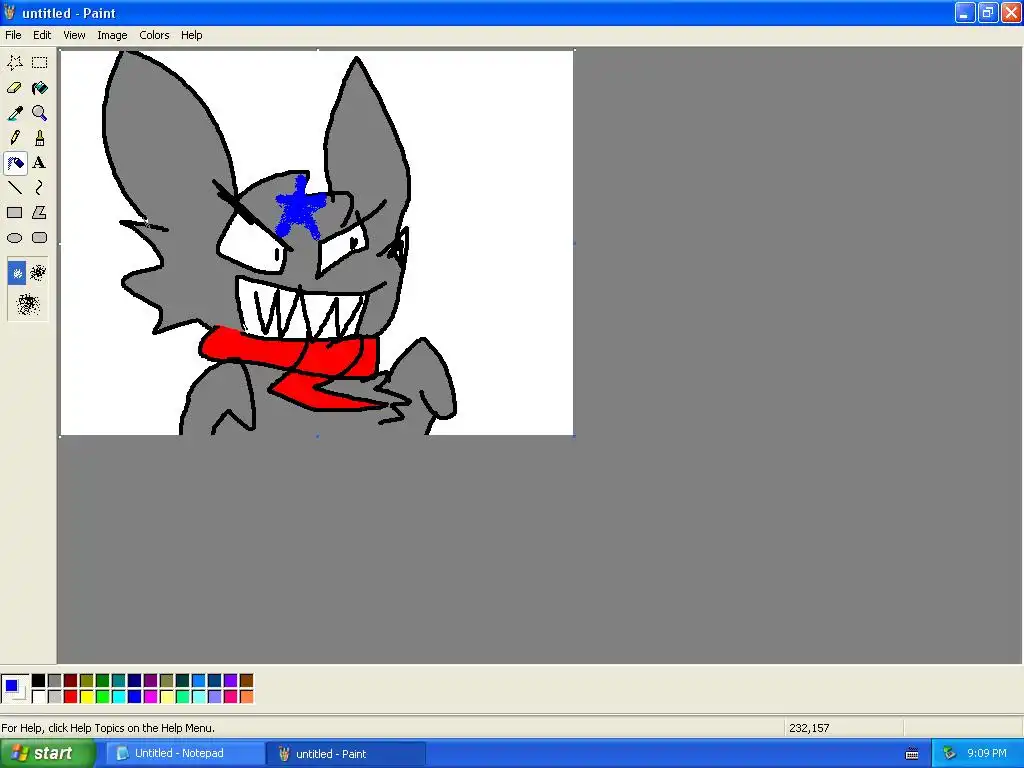This screenshot has height=768, width=1024.
Task: Select the Text tool (letter A)
Action: [40, 163]
